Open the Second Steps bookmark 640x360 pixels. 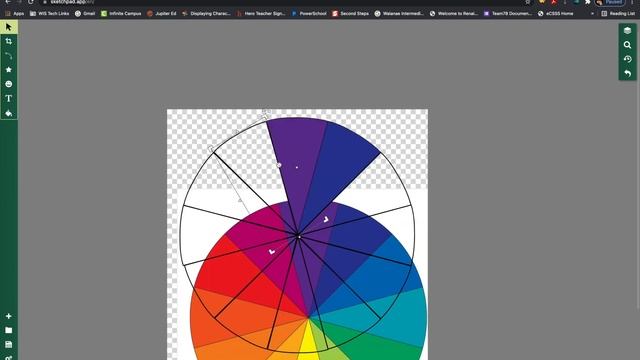[351, 13]
